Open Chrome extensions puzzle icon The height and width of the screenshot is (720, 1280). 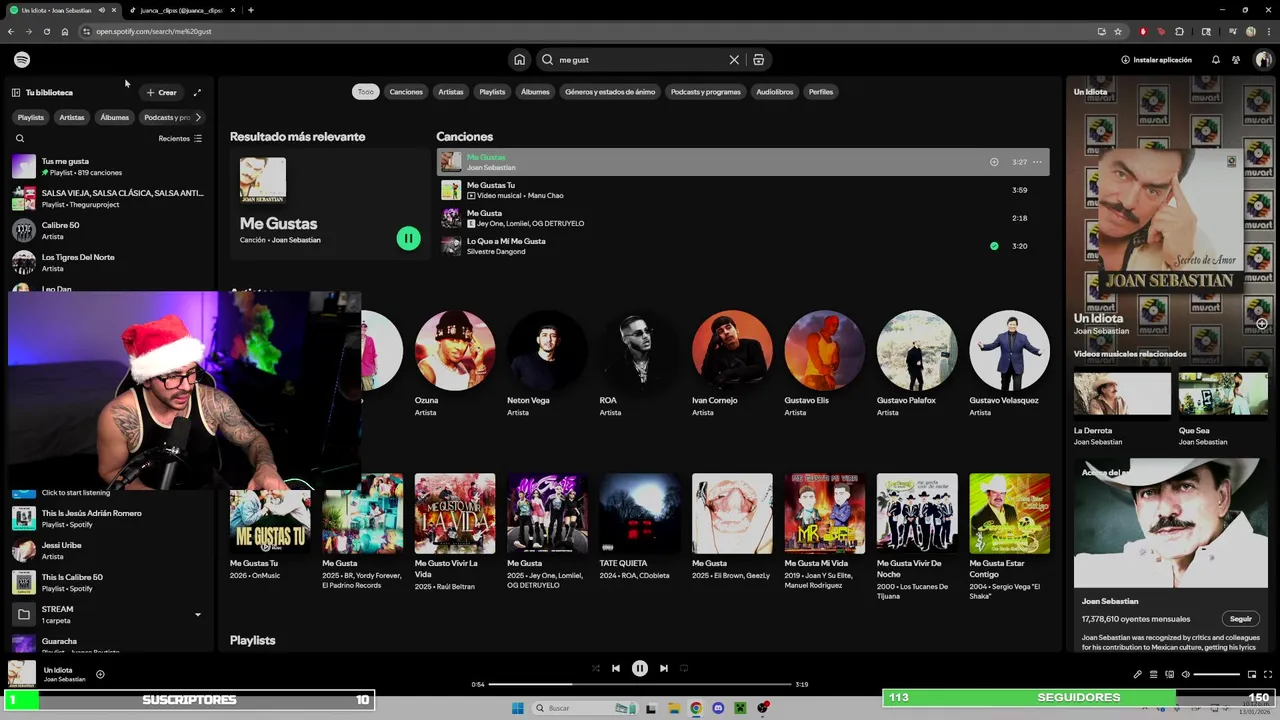(1180, 31)
